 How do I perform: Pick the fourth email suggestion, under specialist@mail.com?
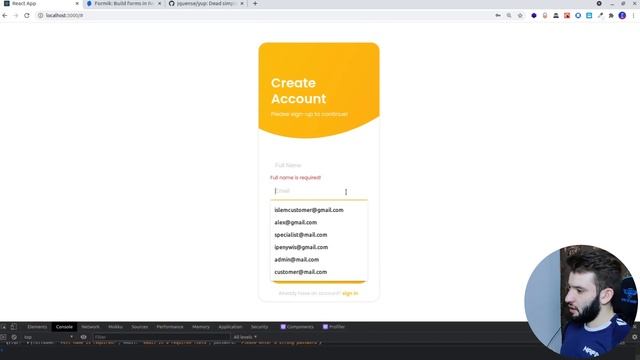tap(319, 247)
